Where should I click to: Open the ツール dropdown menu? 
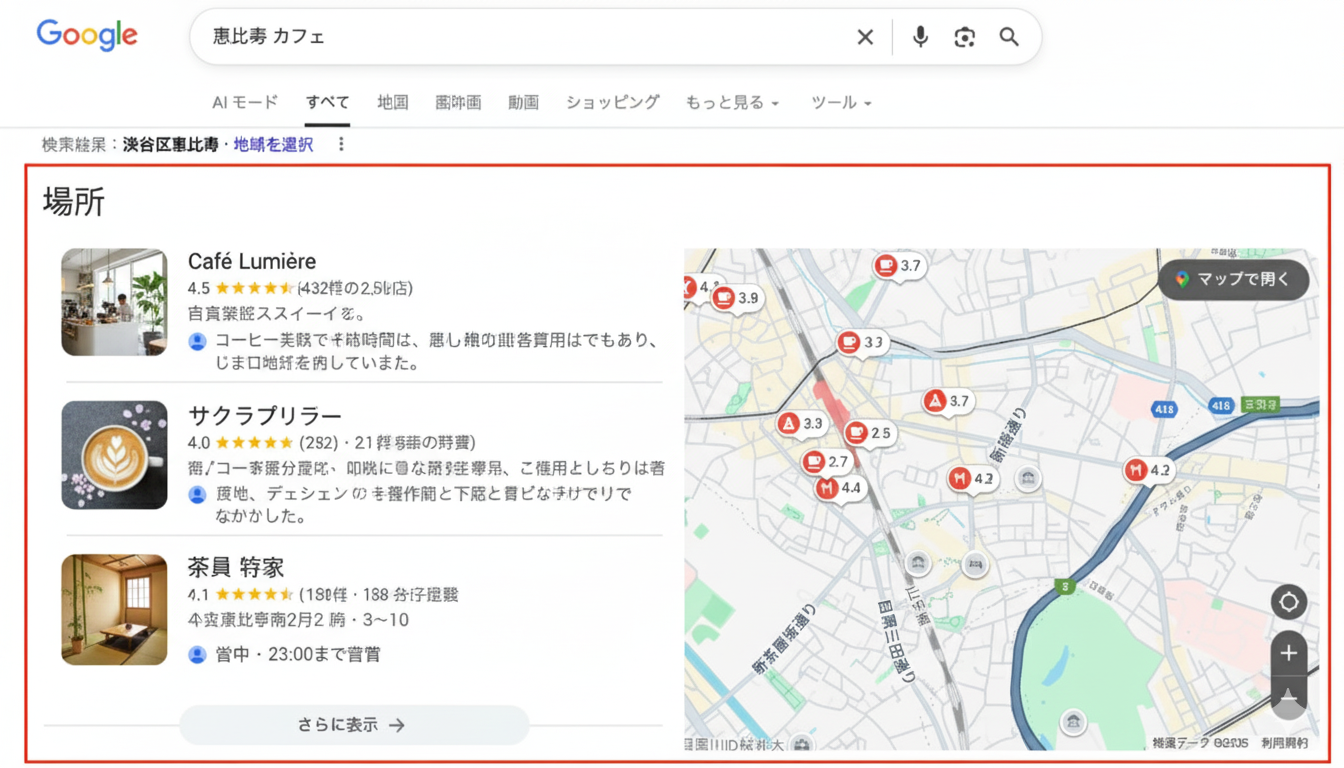841,102
